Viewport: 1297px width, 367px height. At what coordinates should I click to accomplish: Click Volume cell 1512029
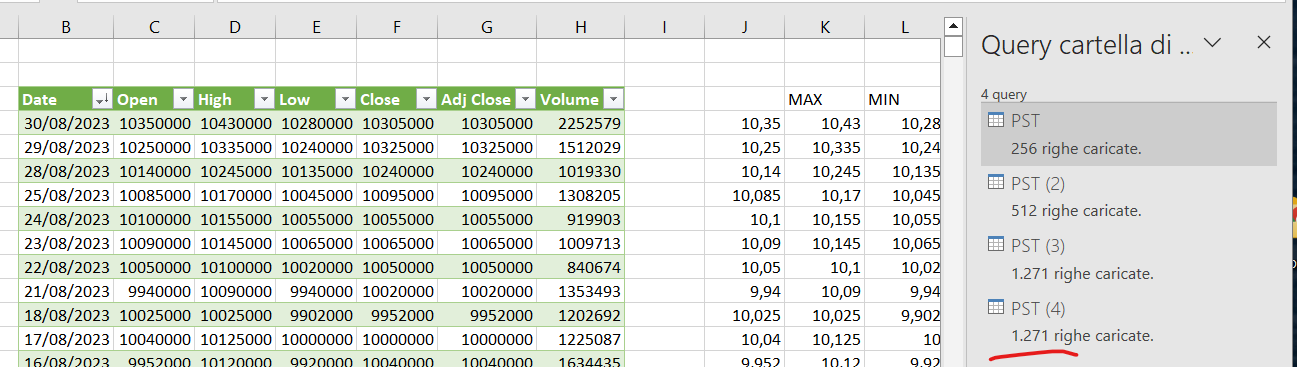[x=581, y=147]
